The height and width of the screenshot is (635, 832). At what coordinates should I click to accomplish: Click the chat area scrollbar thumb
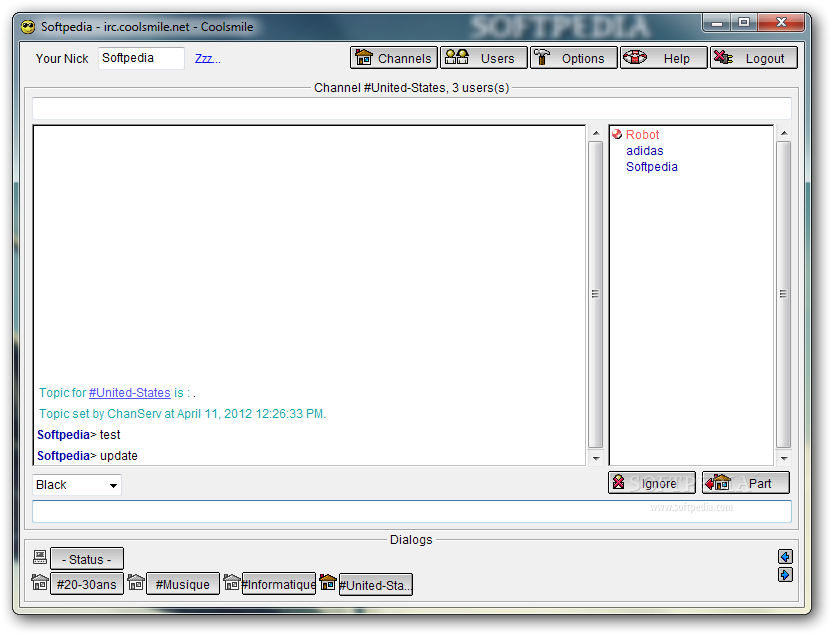coord(596,294)
